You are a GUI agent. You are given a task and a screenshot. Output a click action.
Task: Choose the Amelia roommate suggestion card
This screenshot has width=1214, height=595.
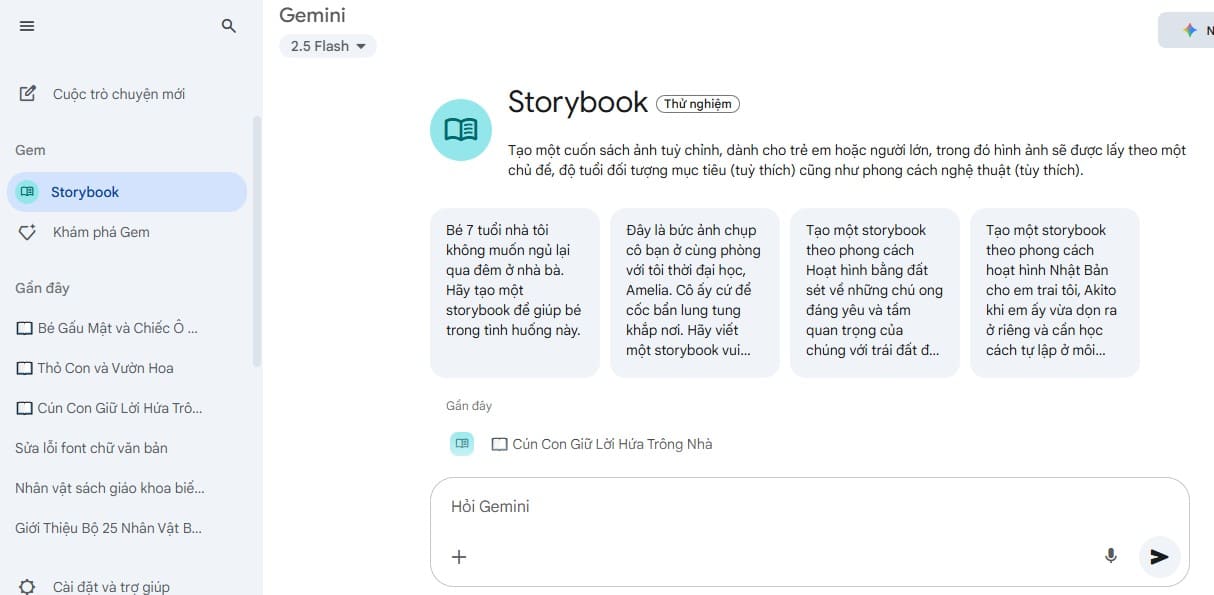click(694, 292)
